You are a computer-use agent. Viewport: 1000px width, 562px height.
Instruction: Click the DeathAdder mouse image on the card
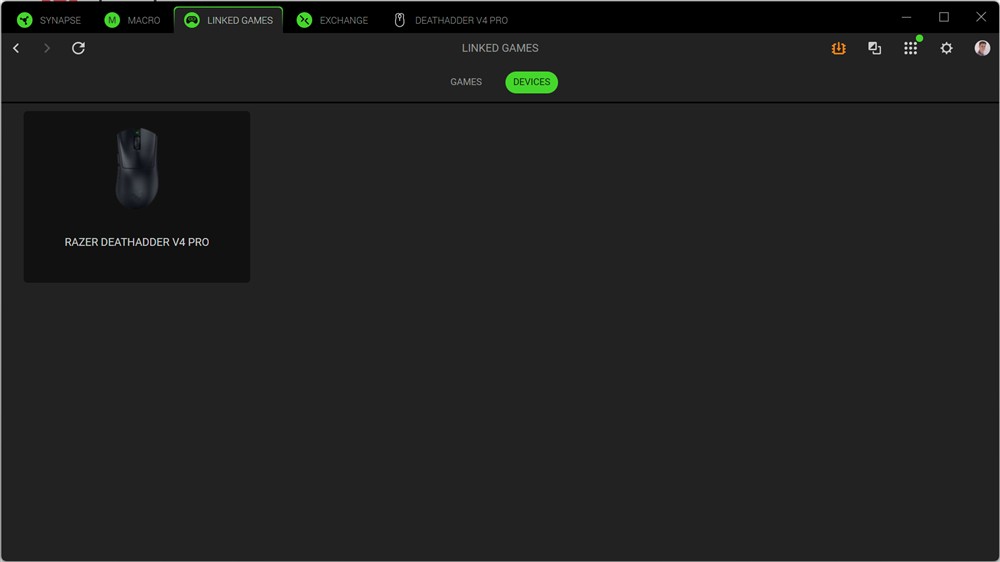137,167
